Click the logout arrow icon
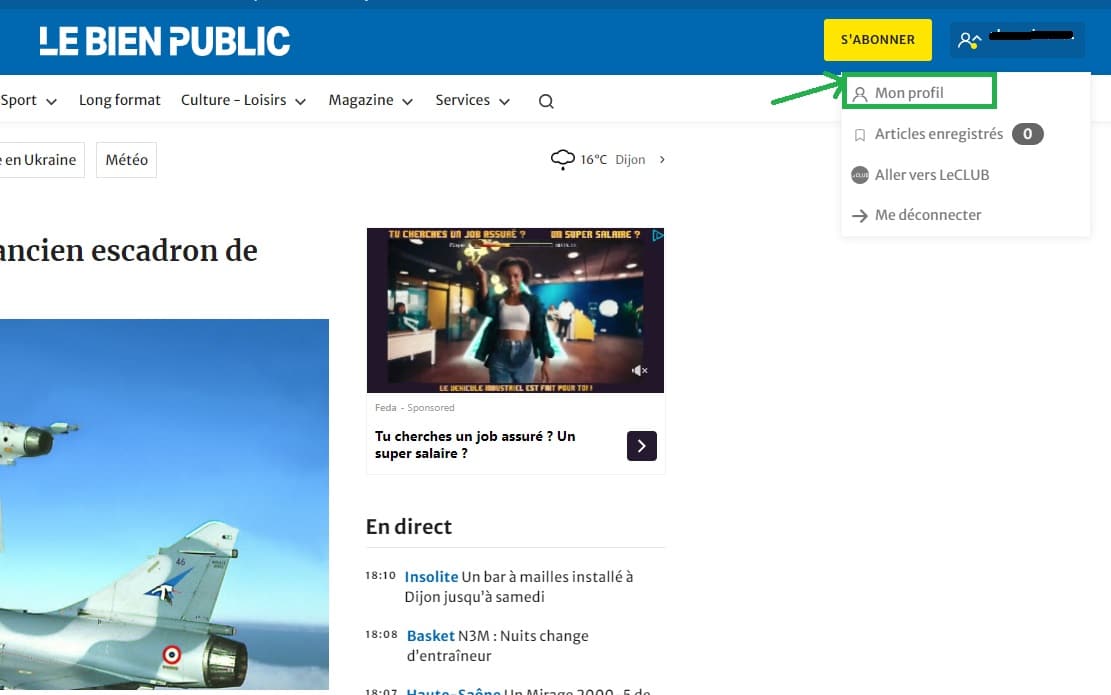1111x695 pixels. [859, 215]
